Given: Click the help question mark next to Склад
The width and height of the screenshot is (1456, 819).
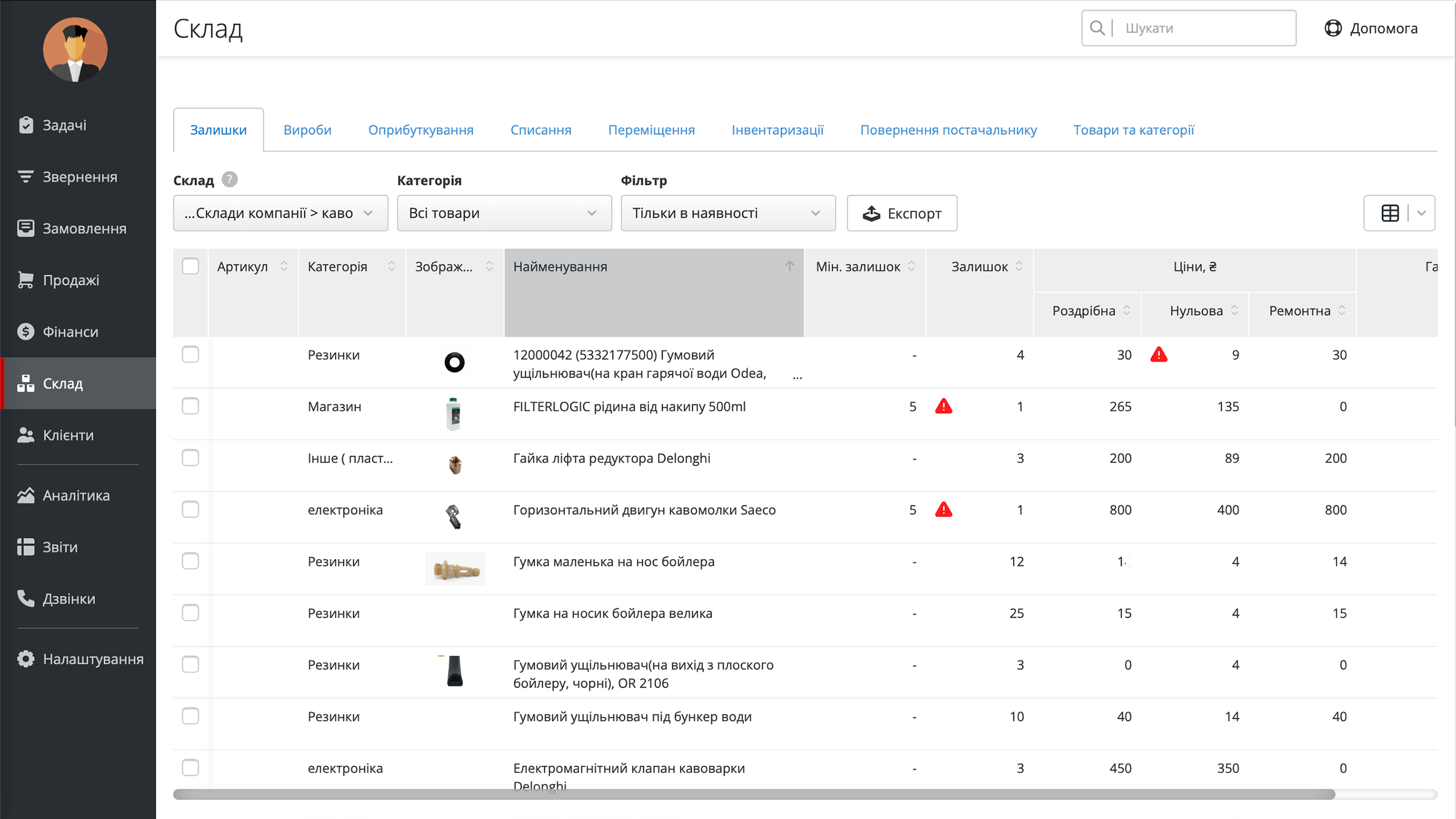Looking at the screenshot, I should click(229, 180).
